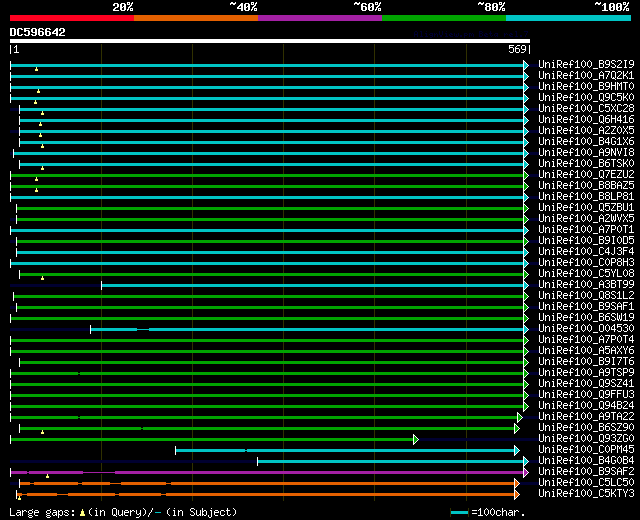Screen dimensions: 640x520
Task: Select the UniRef100_A5AXY6 label
Action: tap(586, 351)
